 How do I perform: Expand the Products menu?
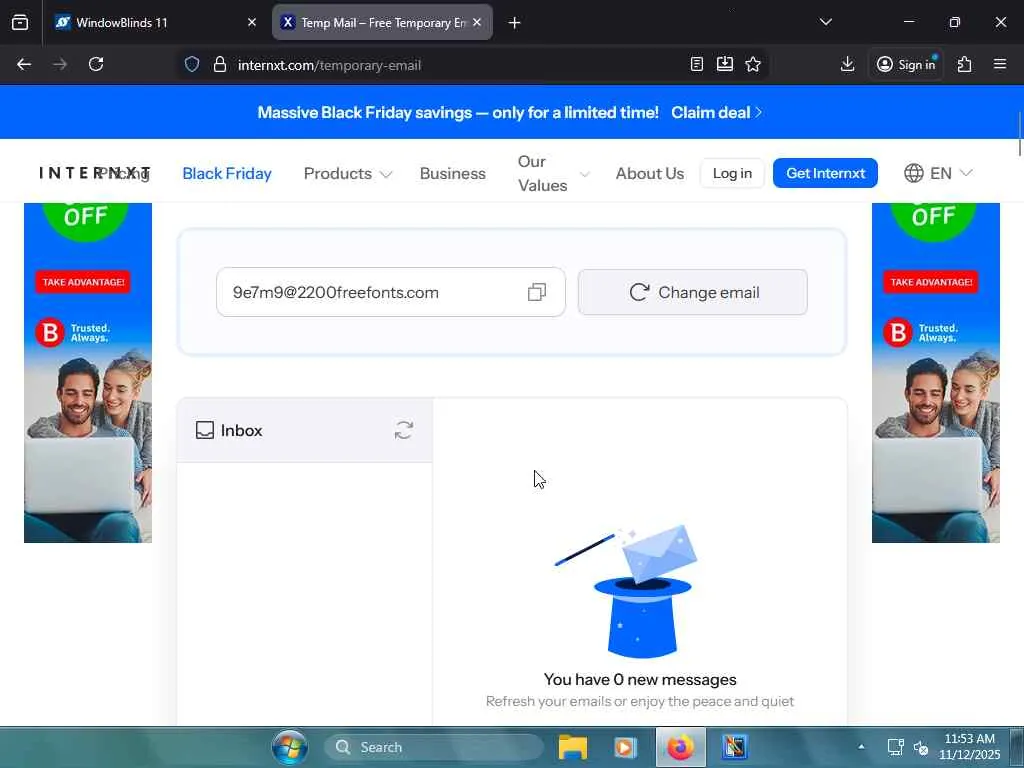[x=347, y=174]
